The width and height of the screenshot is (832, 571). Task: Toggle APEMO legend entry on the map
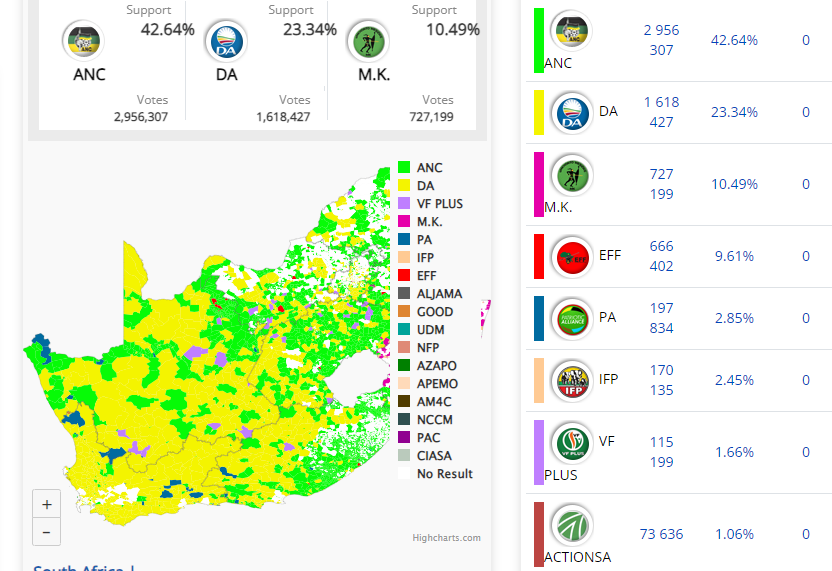(428, 384)
